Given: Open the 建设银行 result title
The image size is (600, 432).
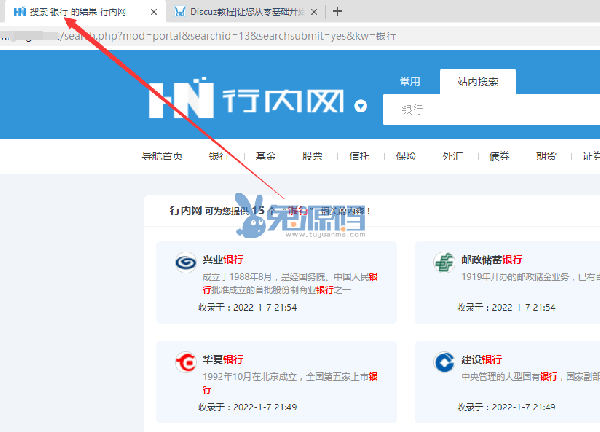Looking at the screenshot, I should [x=481, y=360].
